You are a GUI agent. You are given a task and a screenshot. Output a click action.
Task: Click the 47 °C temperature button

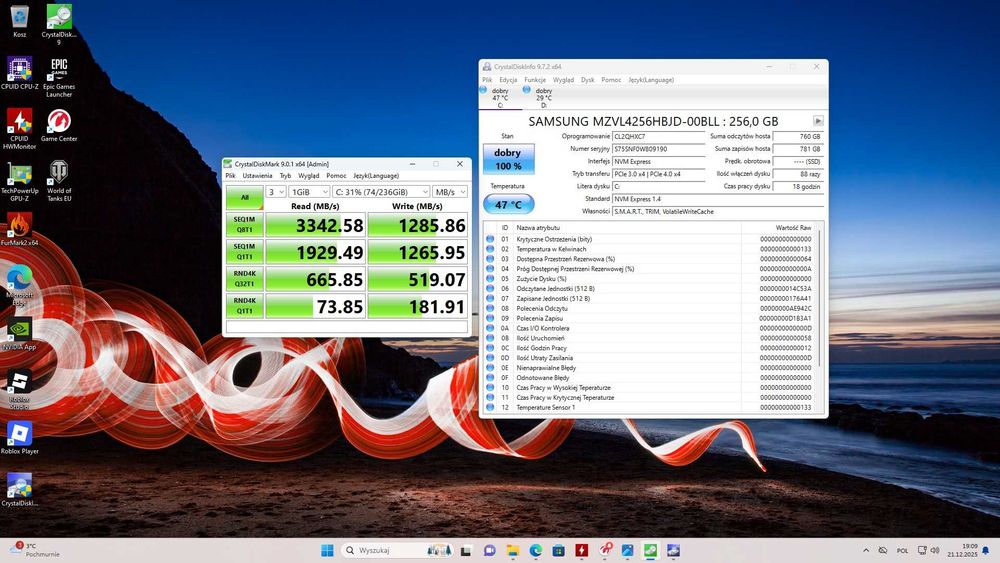[508, 205]
